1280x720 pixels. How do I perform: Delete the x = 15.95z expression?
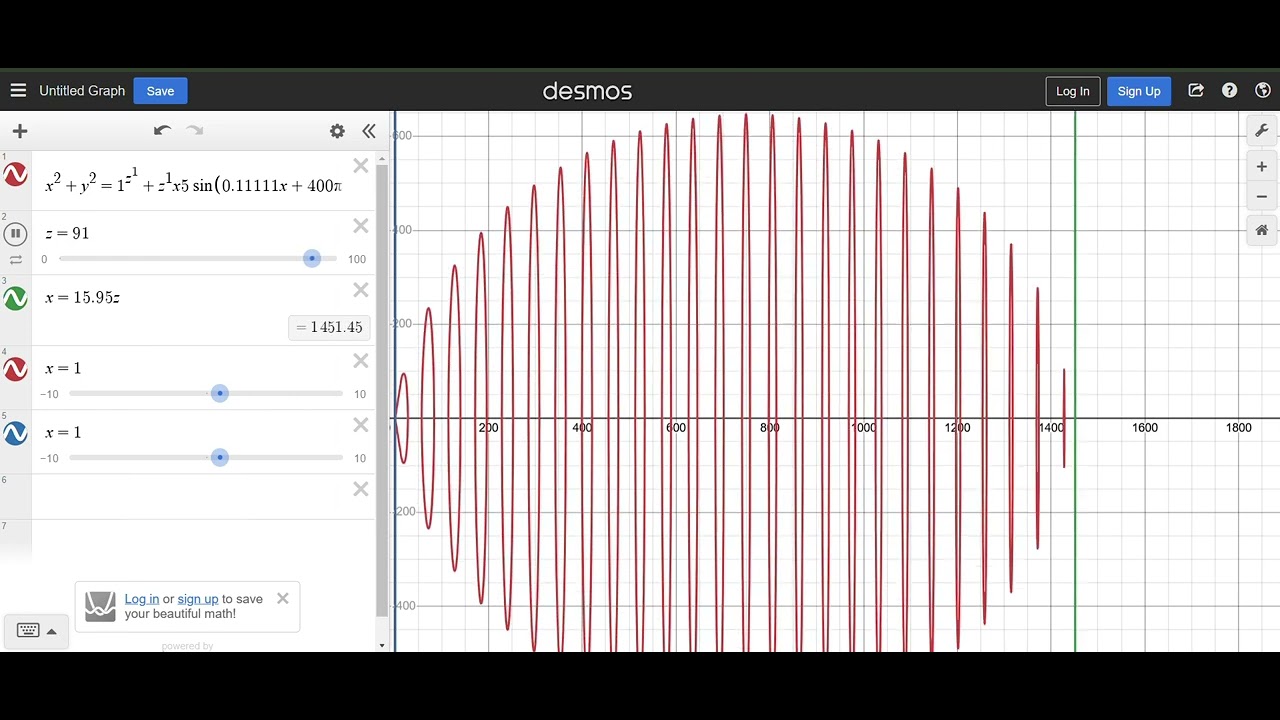coord(361,290)
